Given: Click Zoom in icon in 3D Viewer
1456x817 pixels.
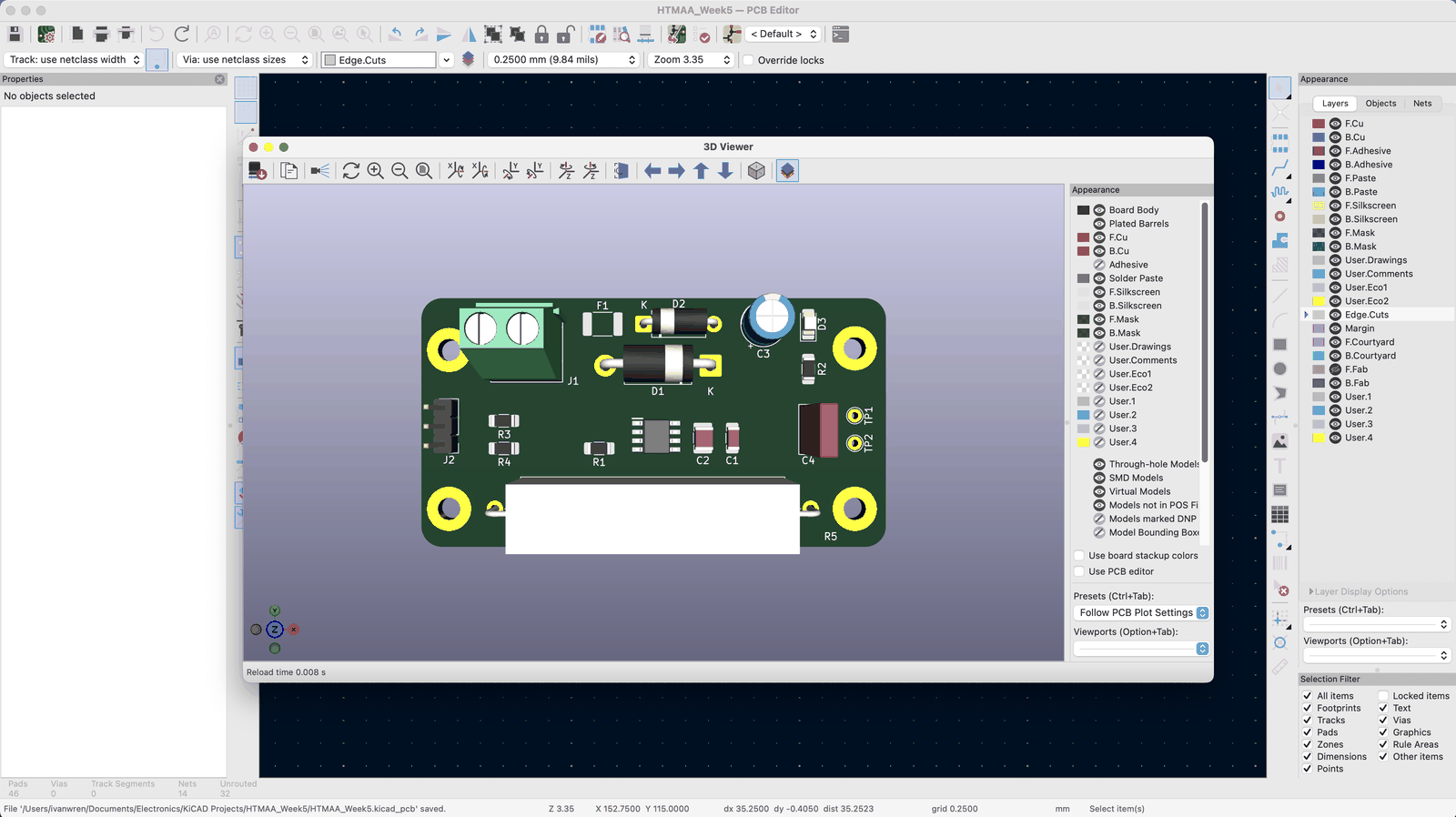Looking at the screenshot, I should (375, 171).
